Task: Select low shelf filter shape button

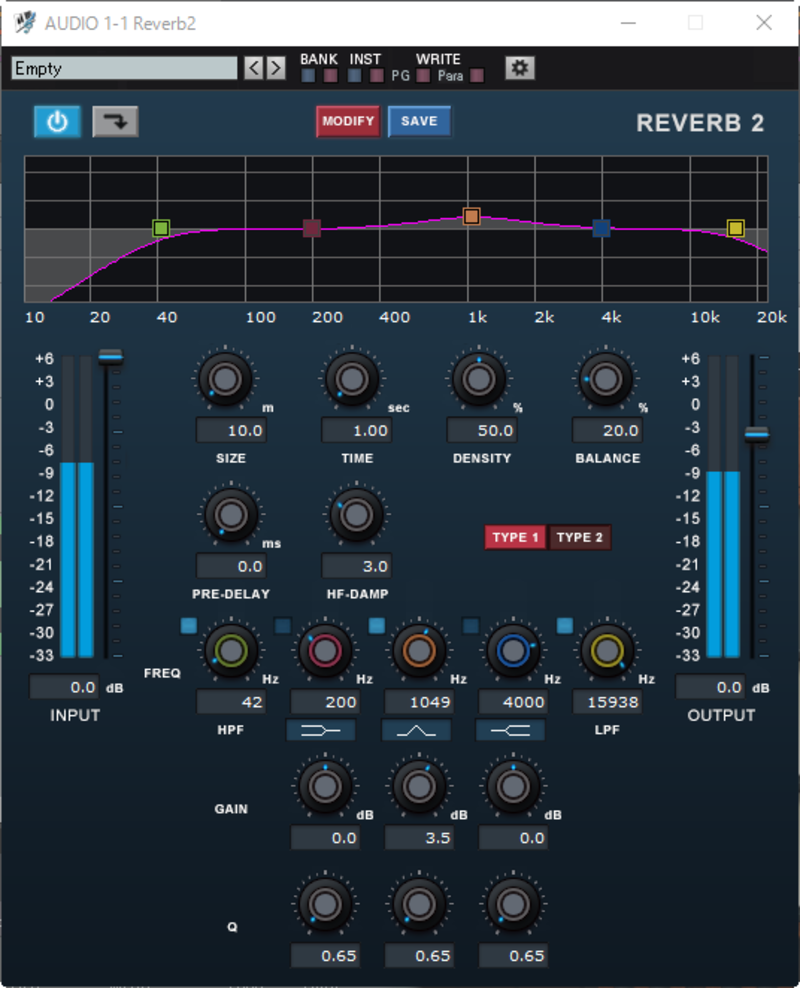Action: pyautogui.click(x=321, y=730)
